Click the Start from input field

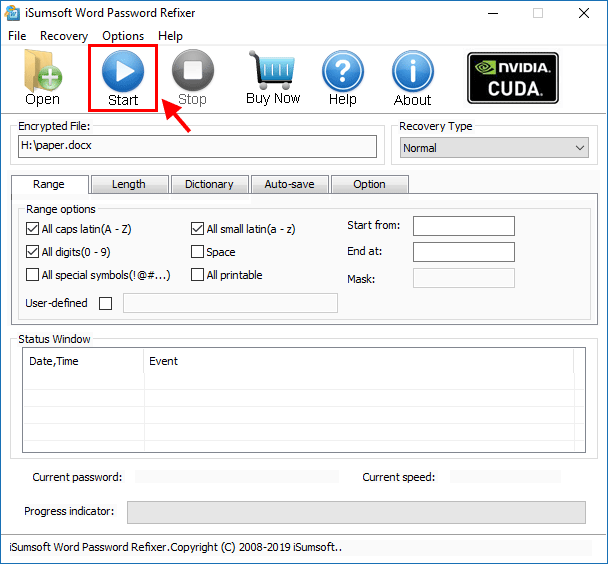coord(464,226)
